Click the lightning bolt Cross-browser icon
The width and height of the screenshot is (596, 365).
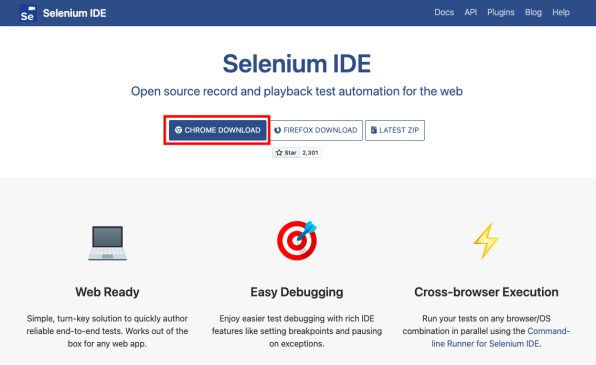click(486, 241)
